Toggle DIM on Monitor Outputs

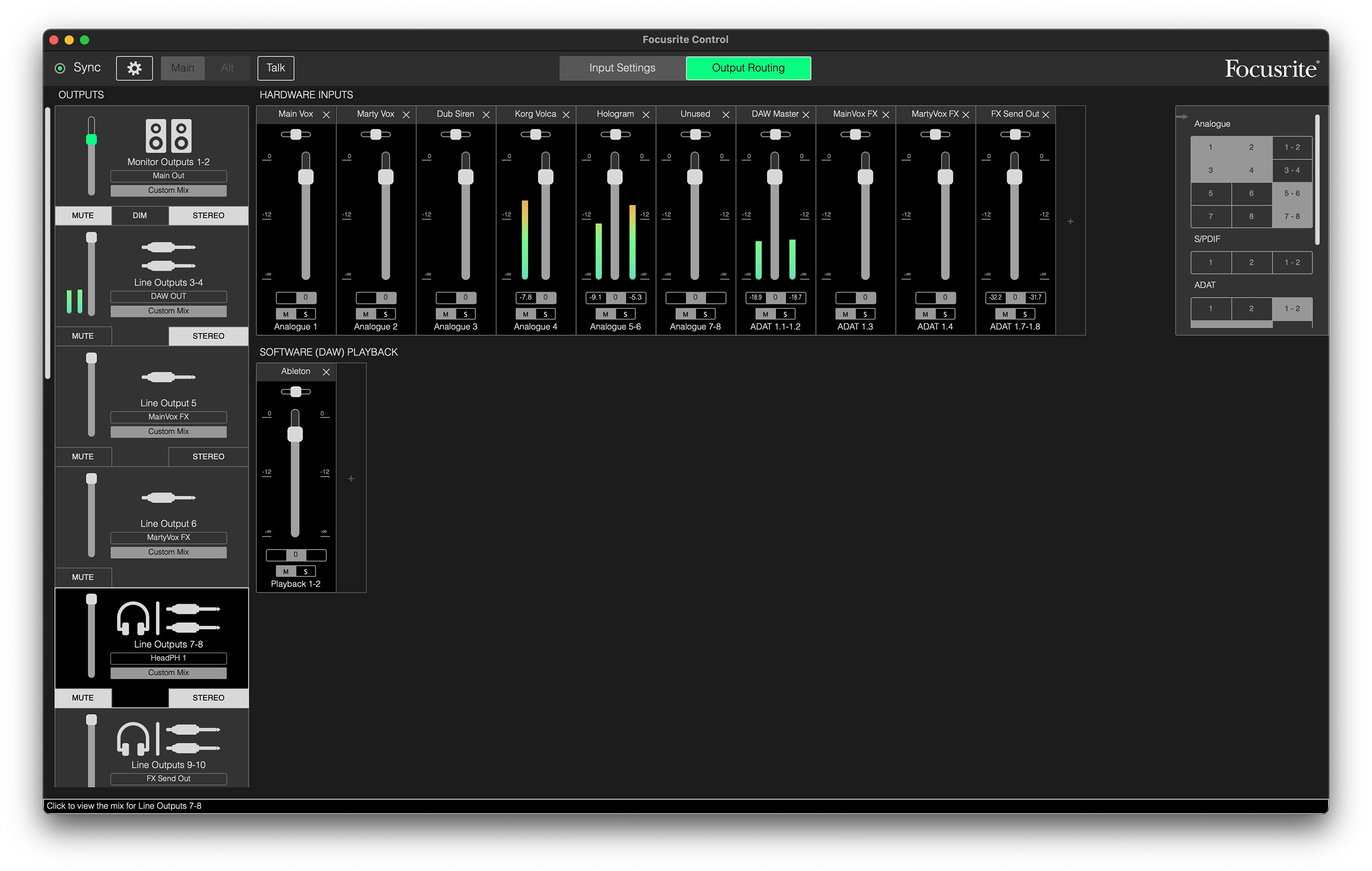pos(139,215)
